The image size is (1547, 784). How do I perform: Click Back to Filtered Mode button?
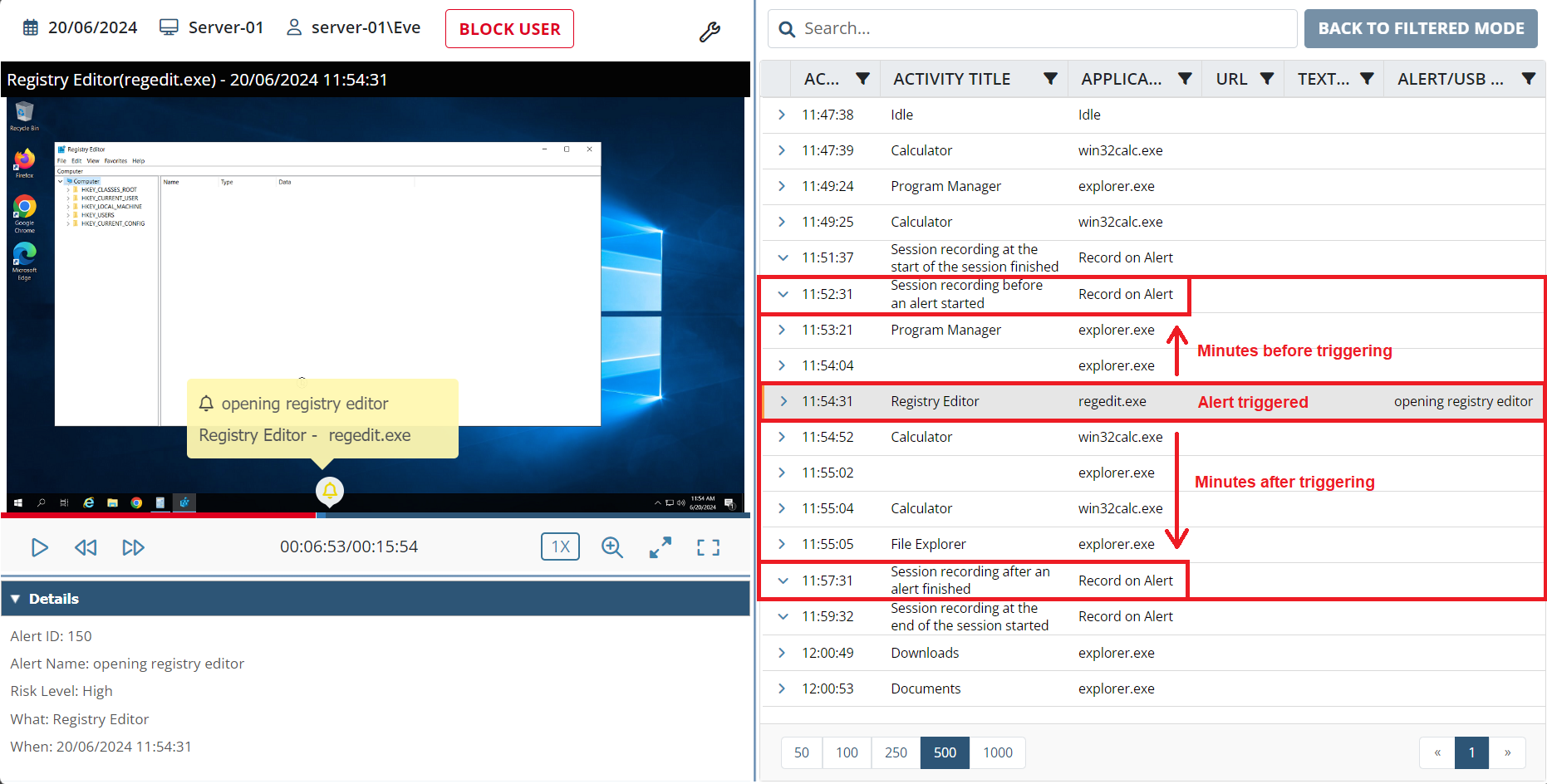pos(1420,28)
